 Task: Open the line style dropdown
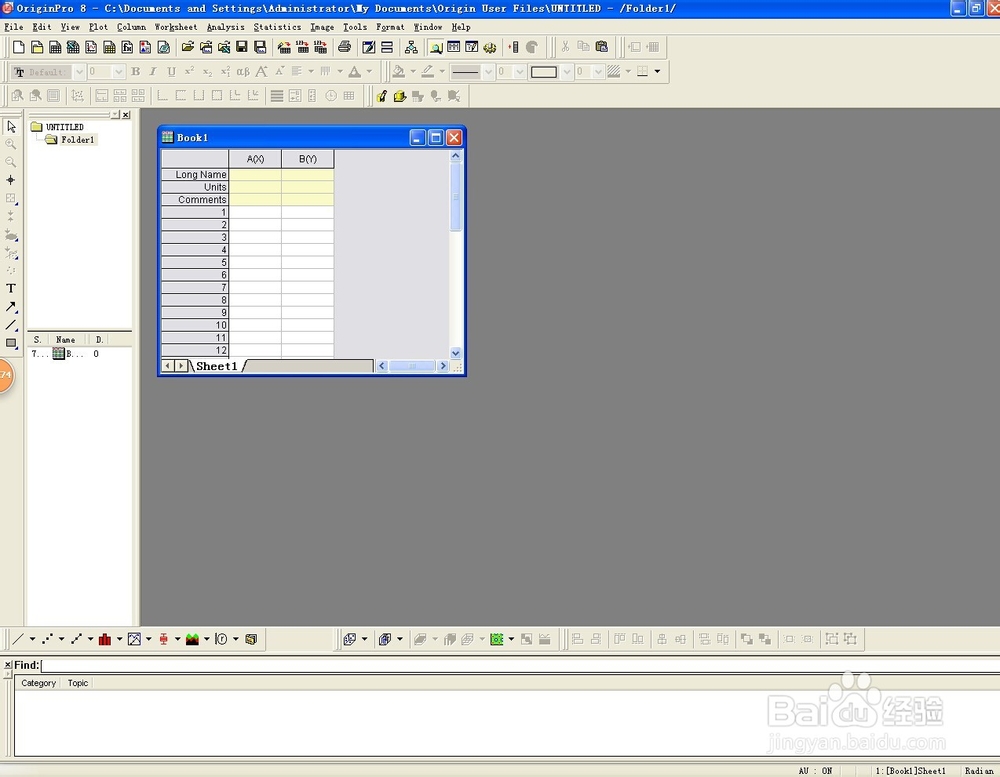489,71
